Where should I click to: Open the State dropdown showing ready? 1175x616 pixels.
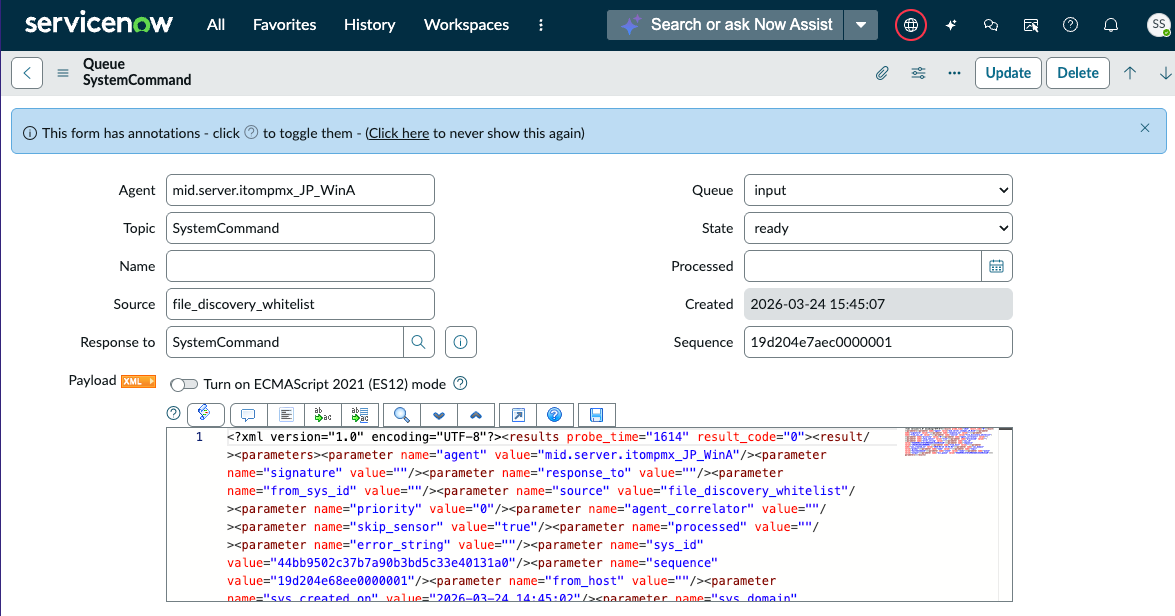click(878, 229)
